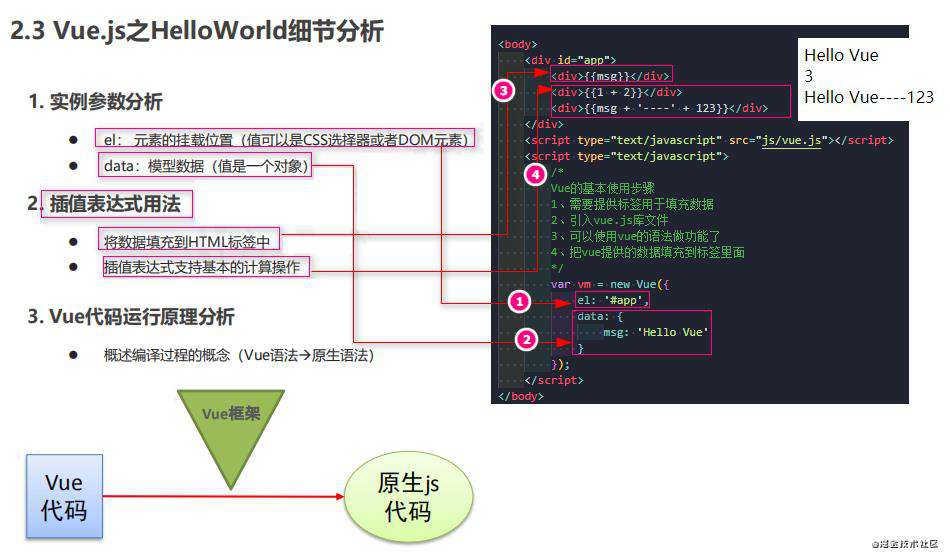
Task: Click comment '2、引入vue.js库文件'
Action: 610,220
